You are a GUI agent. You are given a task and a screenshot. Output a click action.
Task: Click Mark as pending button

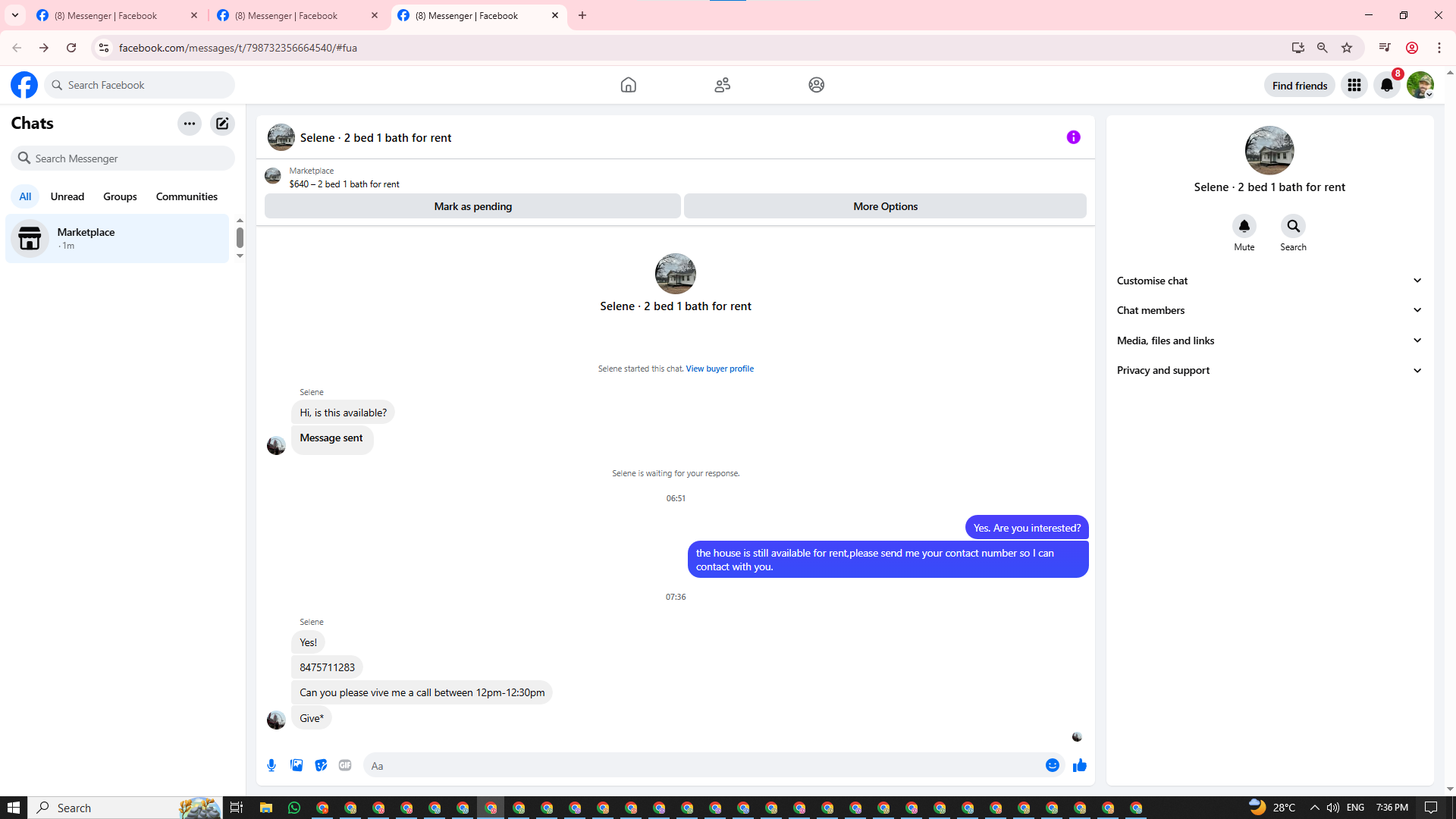[472, 206]
